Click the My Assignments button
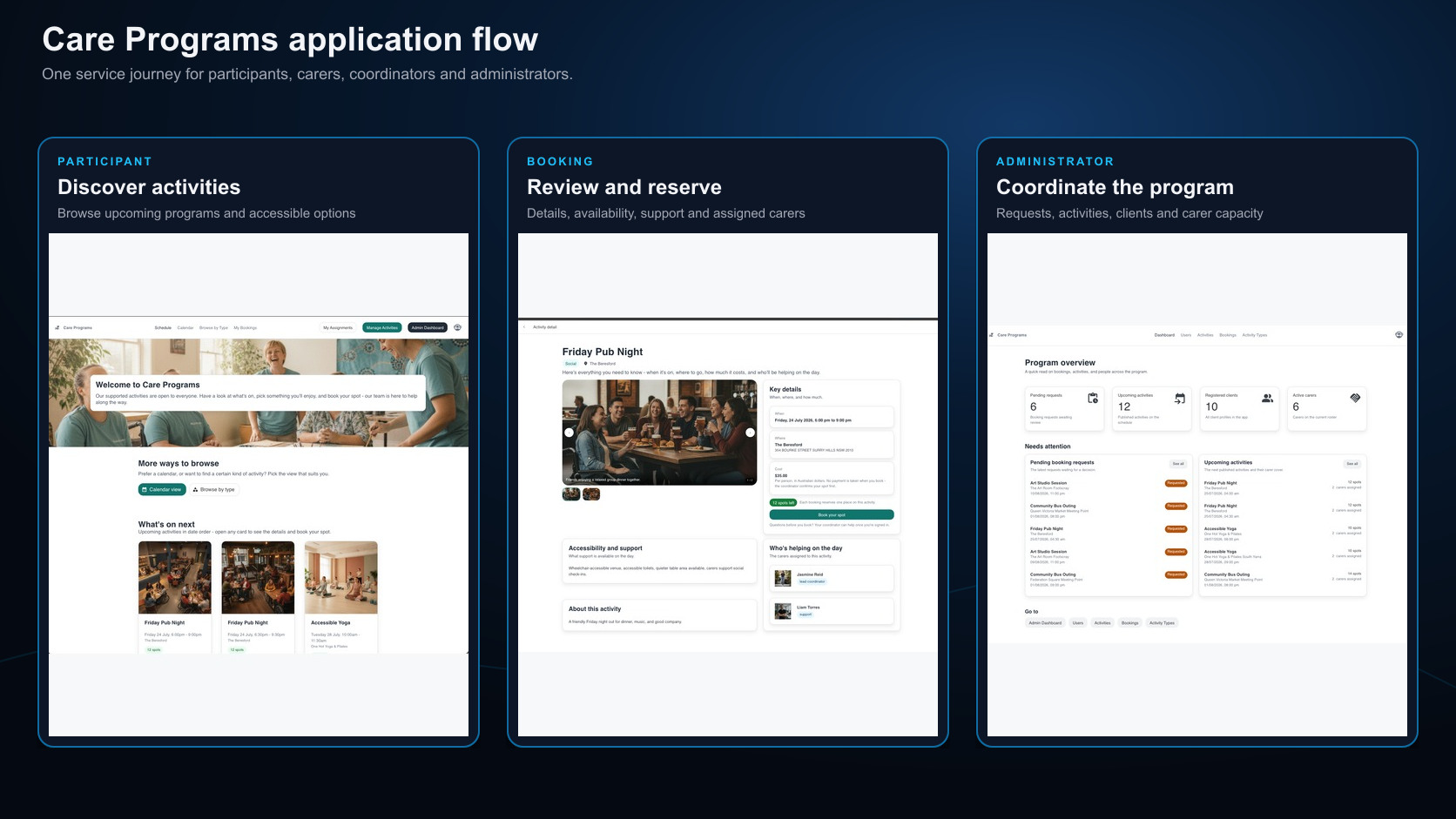 pyautogui.click(x=338, y=328)
